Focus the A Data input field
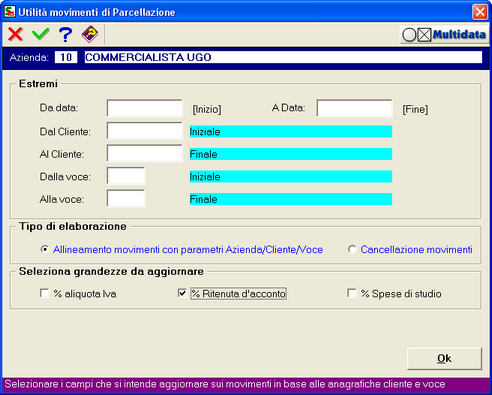This screenshot has width=492, height=395. pos(354,108)
